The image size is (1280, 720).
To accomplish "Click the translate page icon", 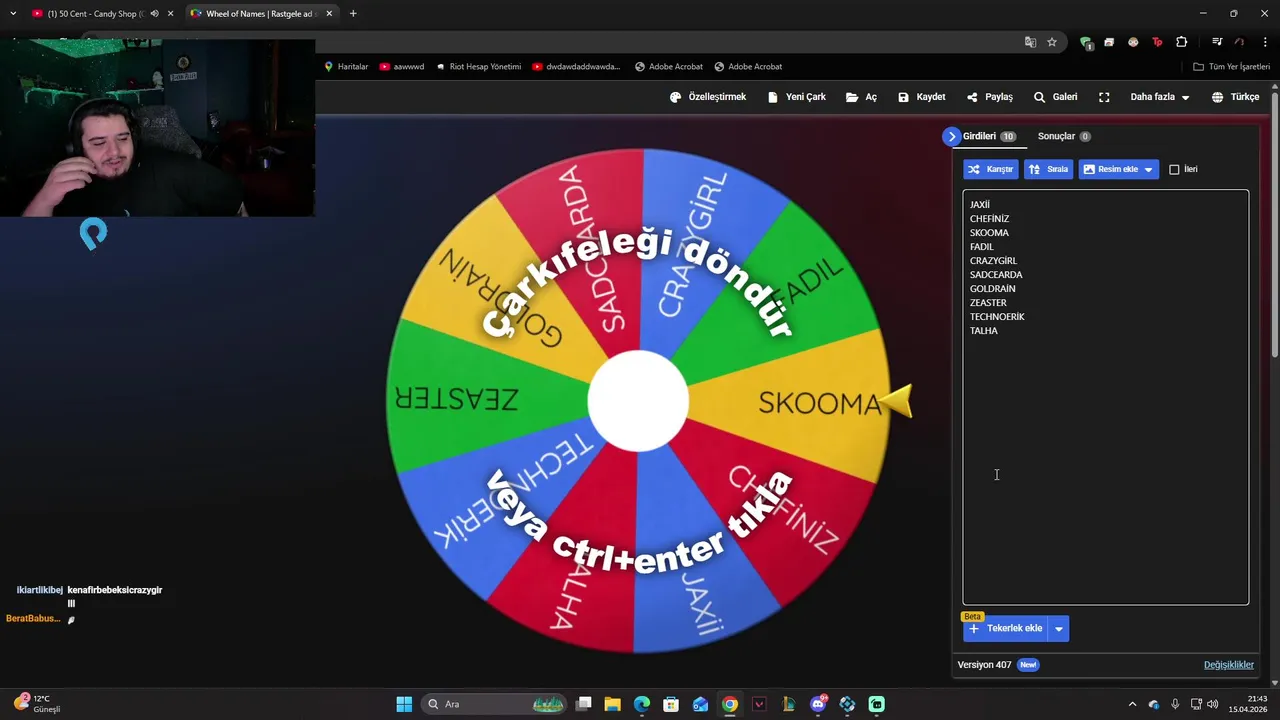I will 1030,42.
